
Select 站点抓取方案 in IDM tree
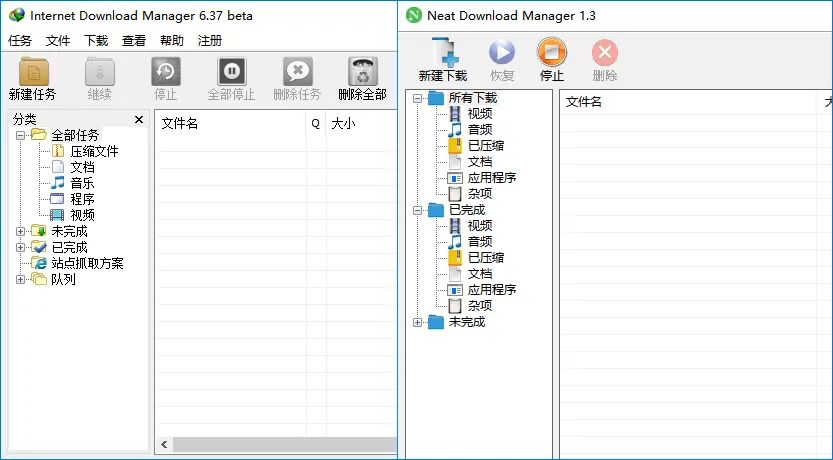(87, 263)
